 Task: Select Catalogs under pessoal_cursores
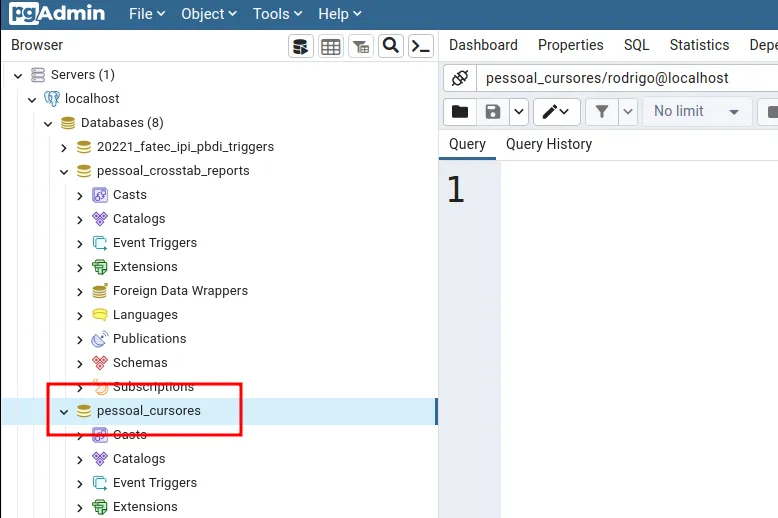click(x=139, y=459)
